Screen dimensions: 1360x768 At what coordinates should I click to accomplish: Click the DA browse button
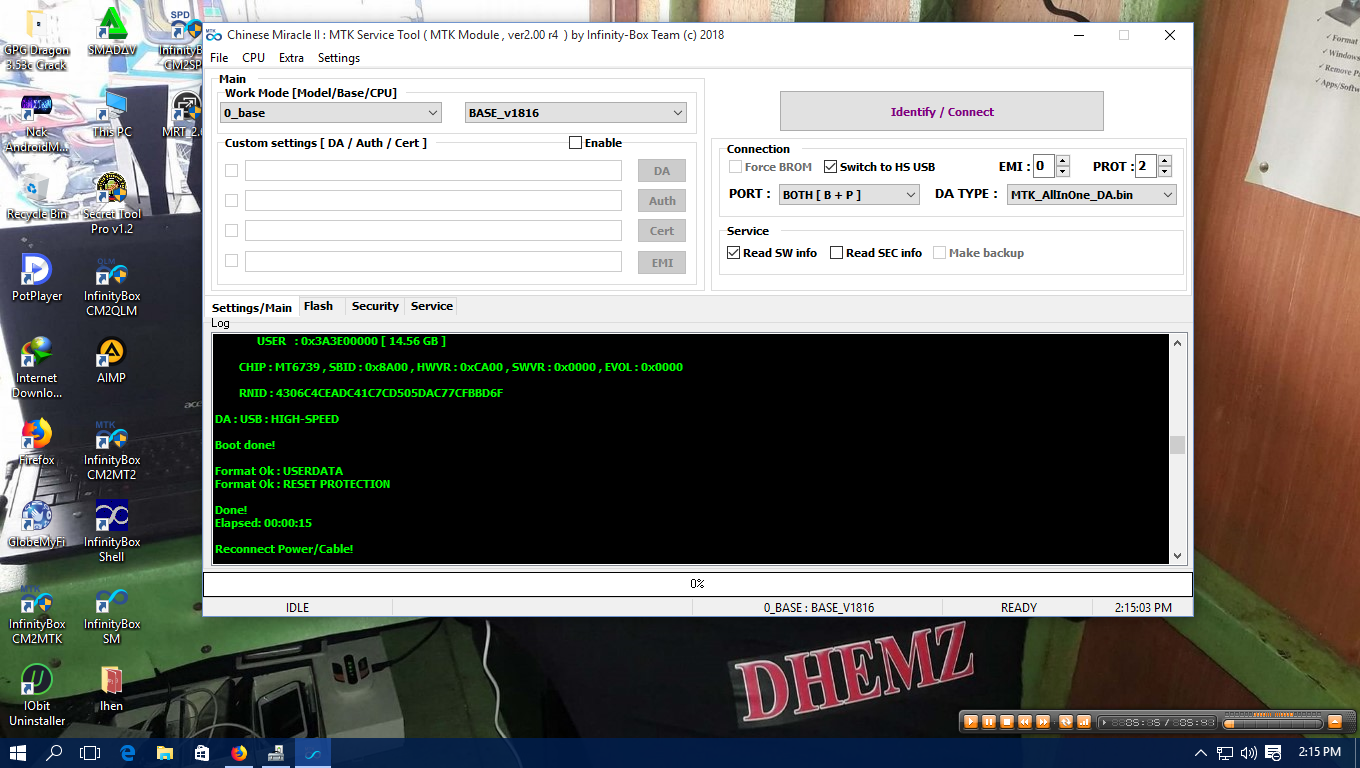click(x=662, y=171)
